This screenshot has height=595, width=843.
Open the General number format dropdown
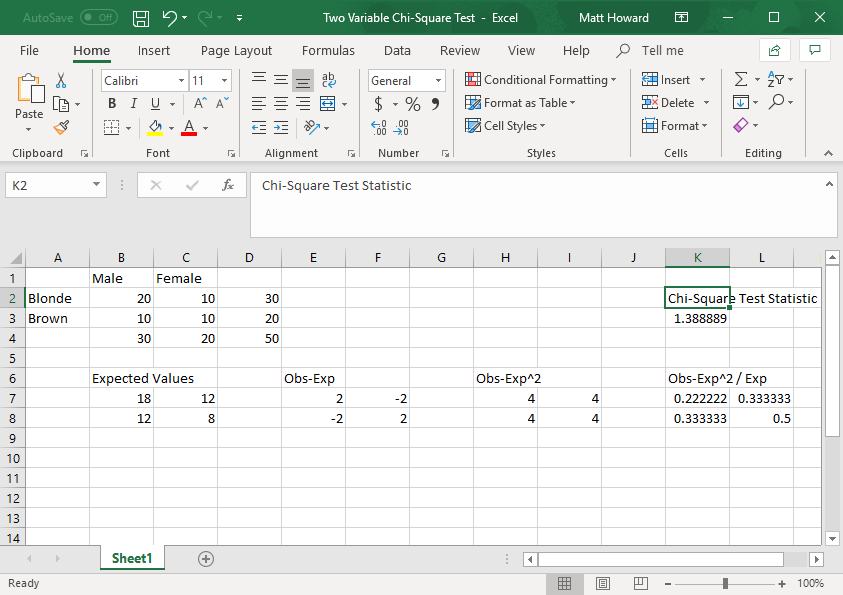(x=438, y=81)
